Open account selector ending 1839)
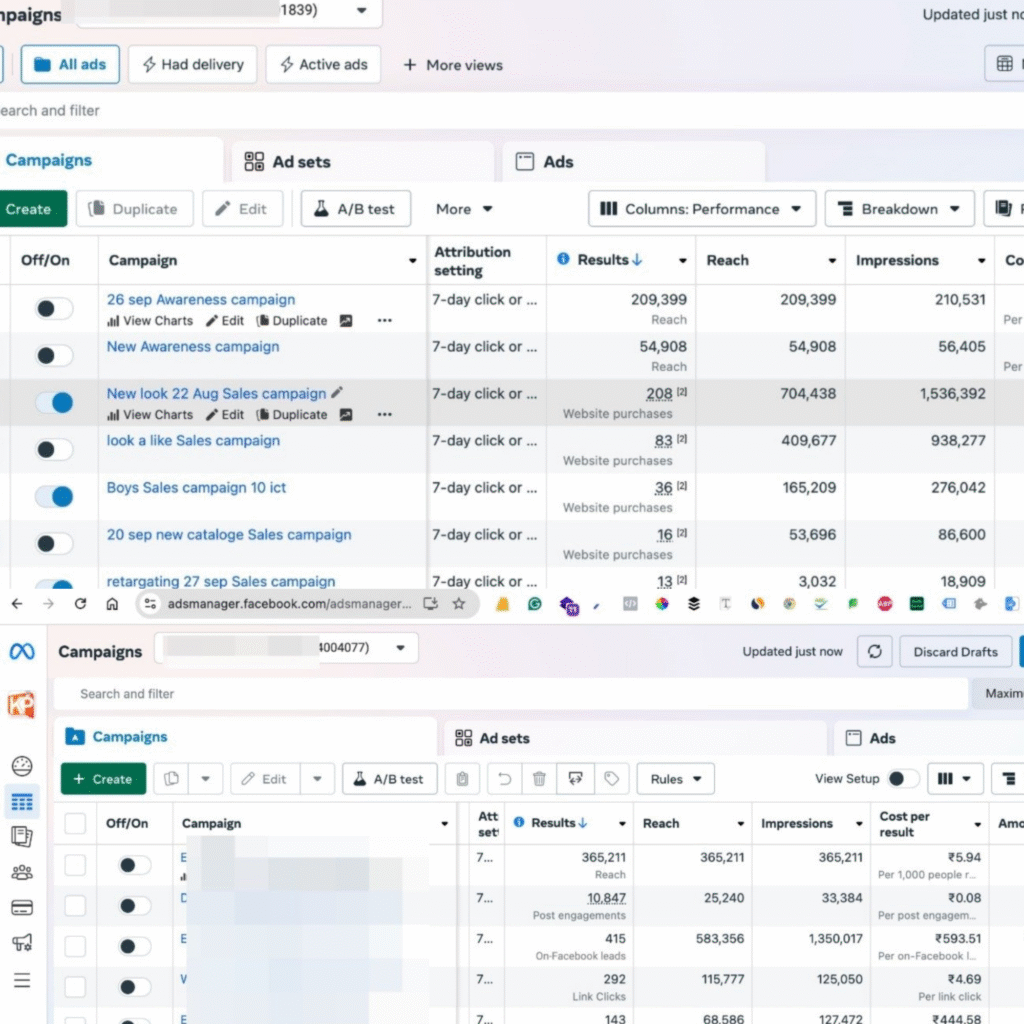Image resolution: width=1024 pixels, height=1024 pixels. click(x=229, y=11)
